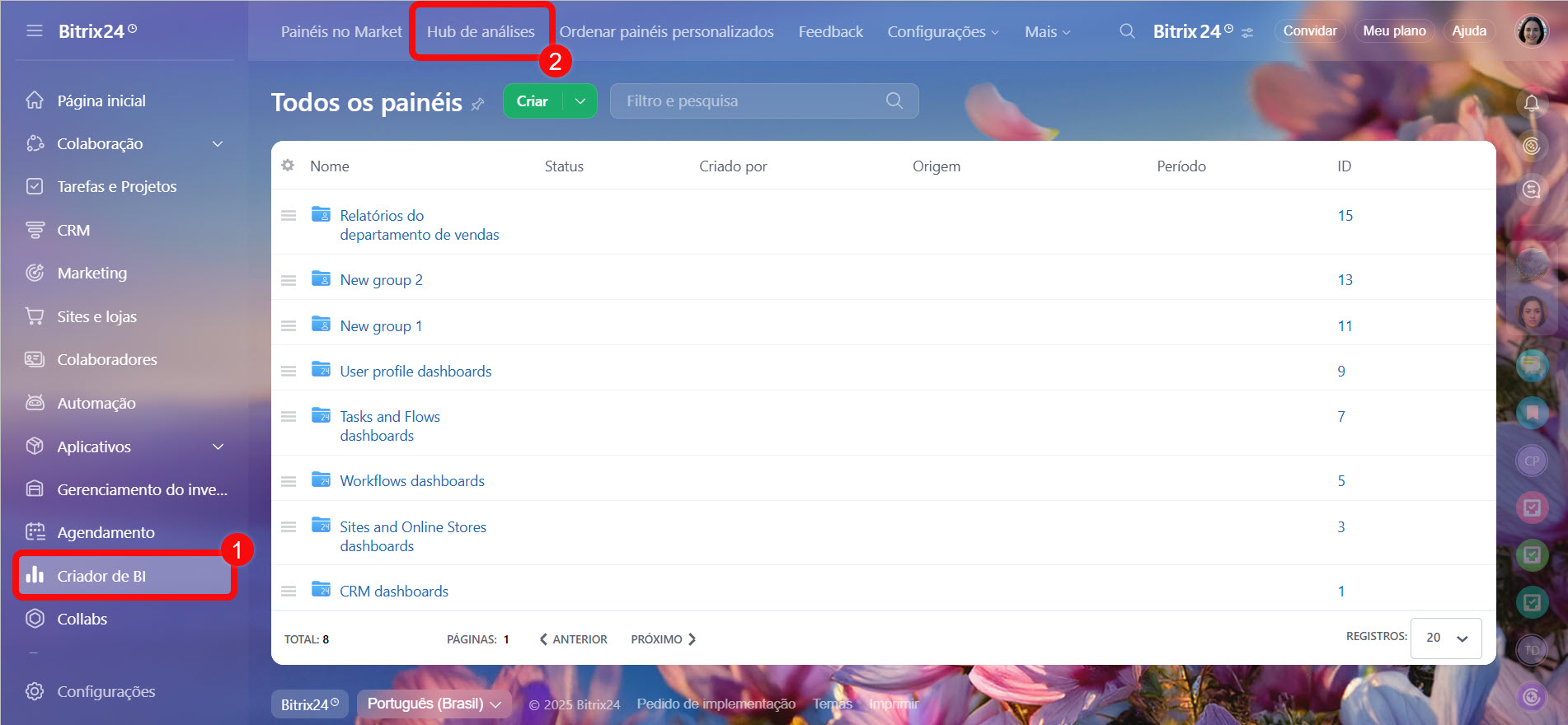Open notifications bell icon
1568x725 pixels.
click(1532, 103)
